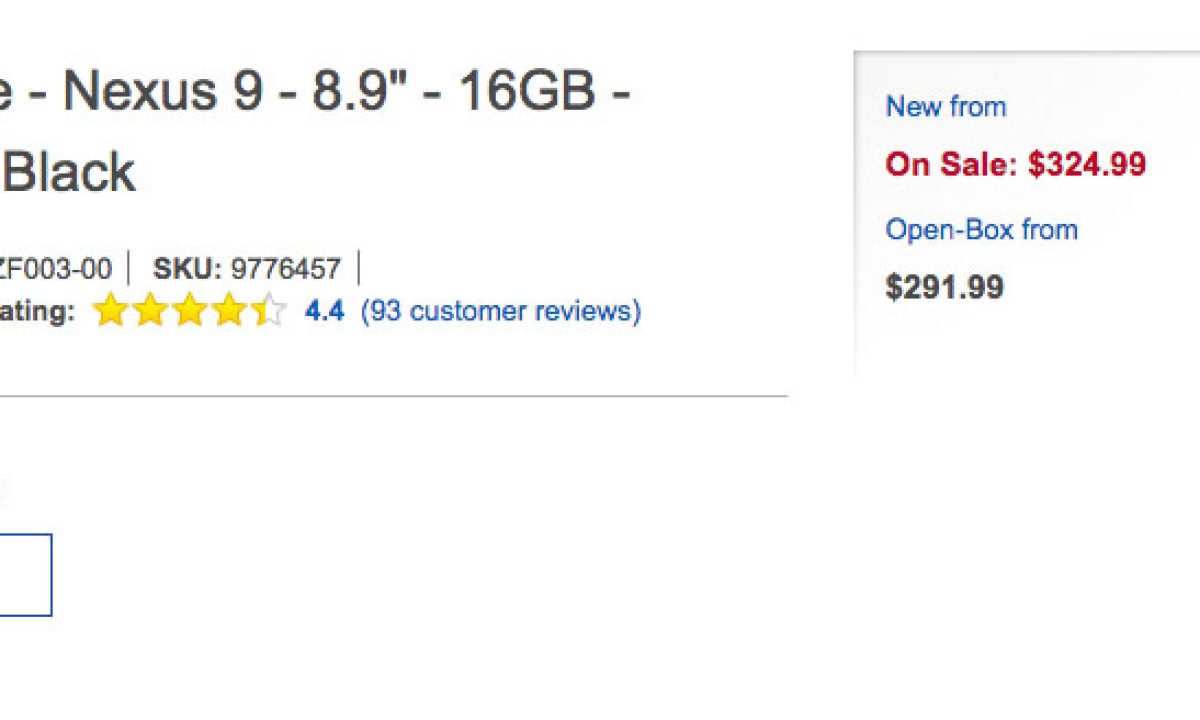Open the Open-Box from link
Screen dimensions: 1200x720
pyautogui.click(x=981, y=230)
